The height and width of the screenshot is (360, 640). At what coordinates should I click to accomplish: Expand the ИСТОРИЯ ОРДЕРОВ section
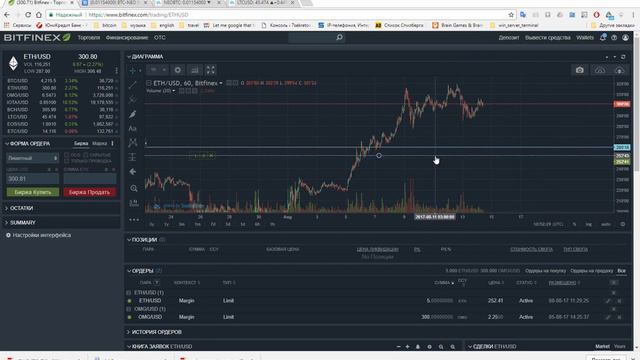coord(129,332)
